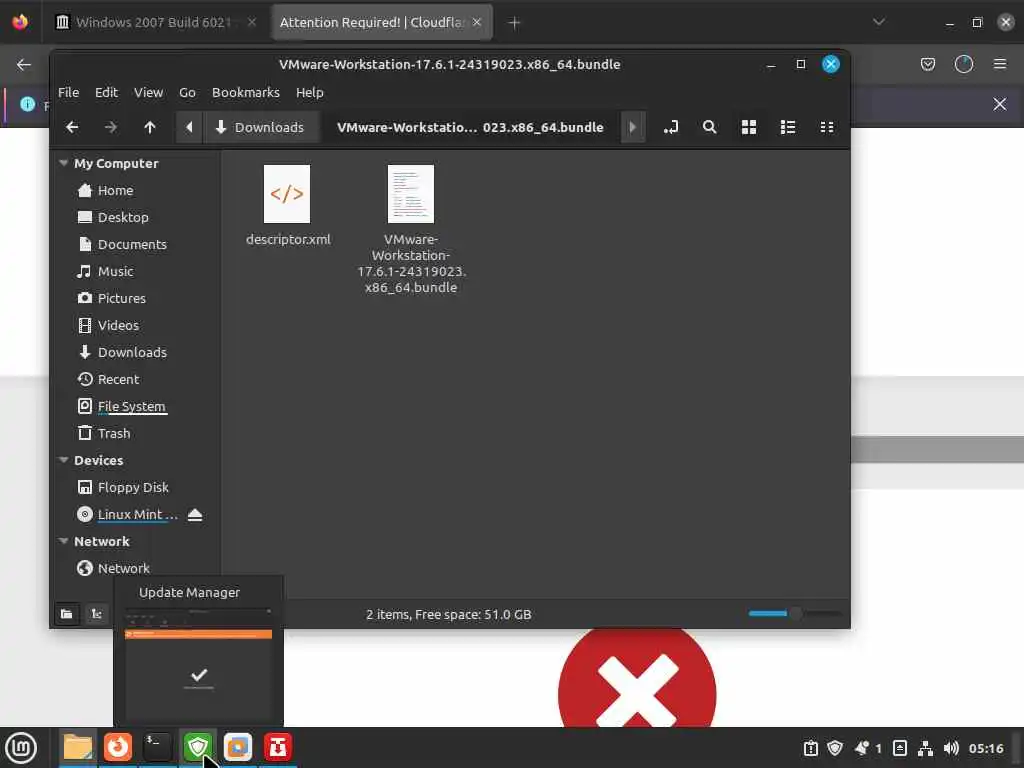1024x768 pixels.
Task: Open the Go menu
Action: tap(187, 93)
